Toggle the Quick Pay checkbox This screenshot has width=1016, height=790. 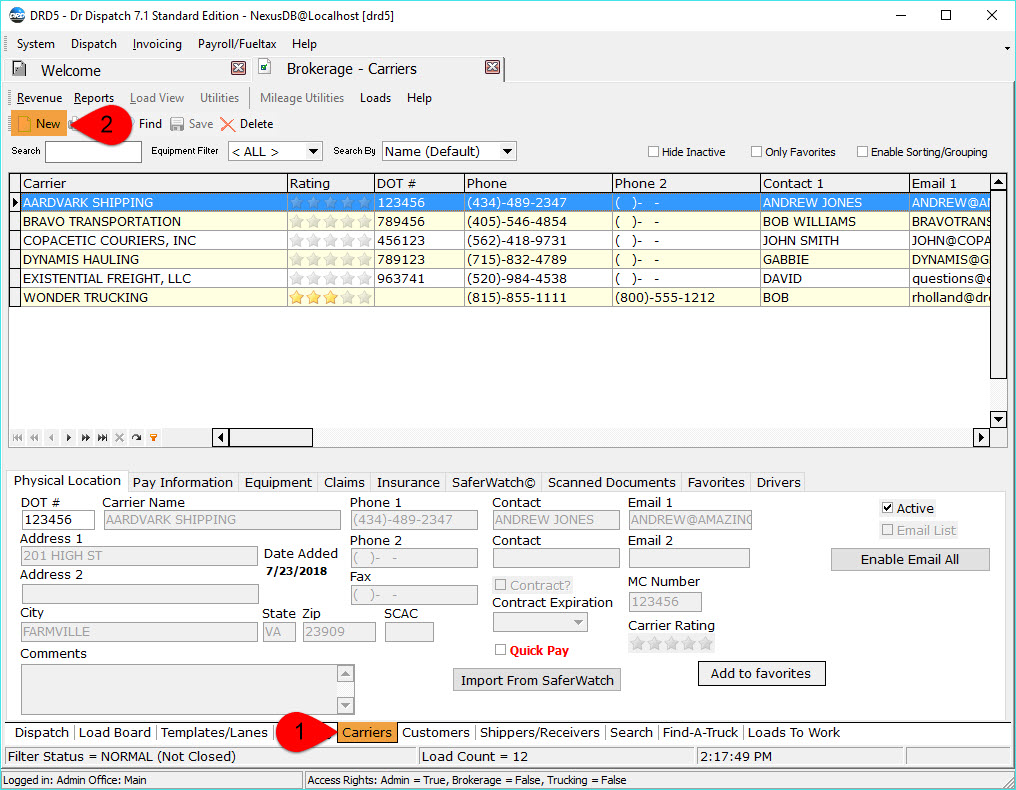[x=500, y=649]
